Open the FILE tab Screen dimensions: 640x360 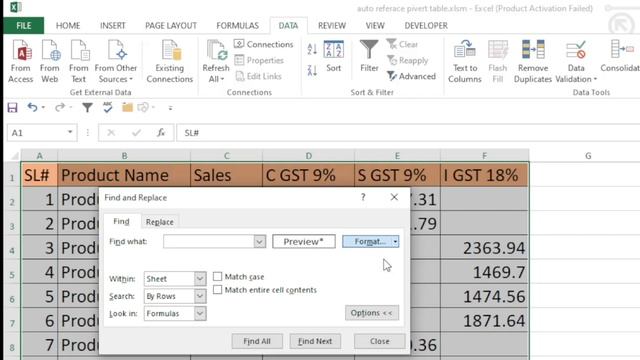pyautogui.click(x=24, y=26)
